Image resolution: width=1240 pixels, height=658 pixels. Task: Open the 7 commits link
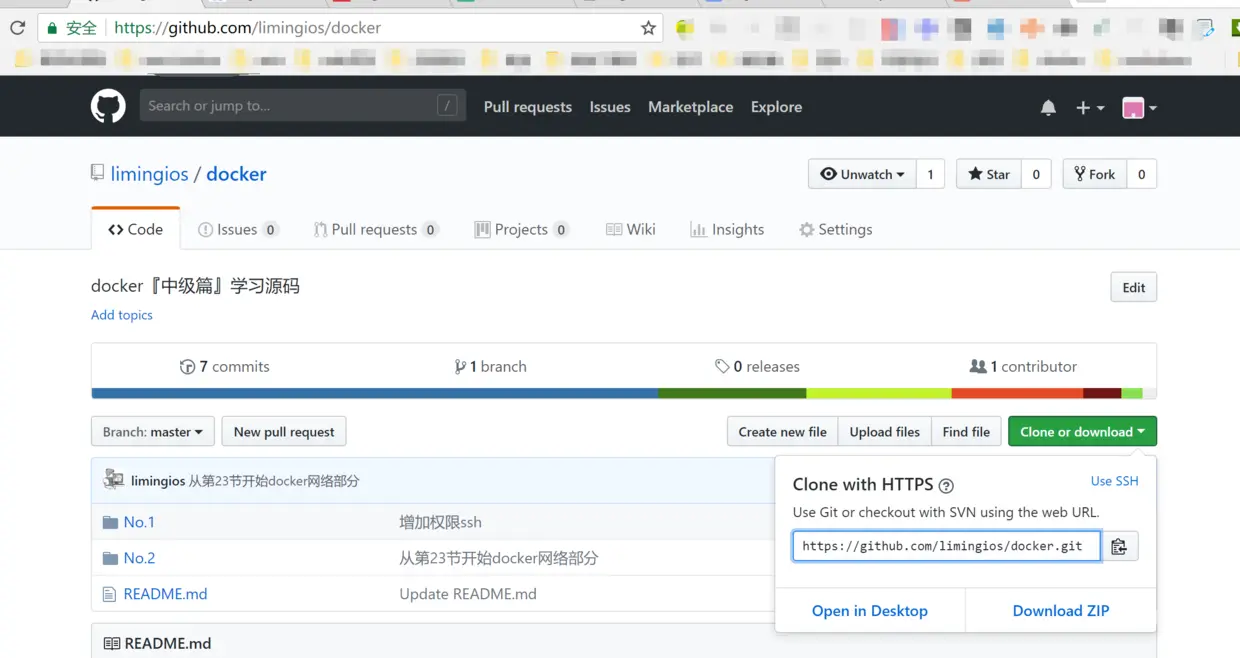224,366
